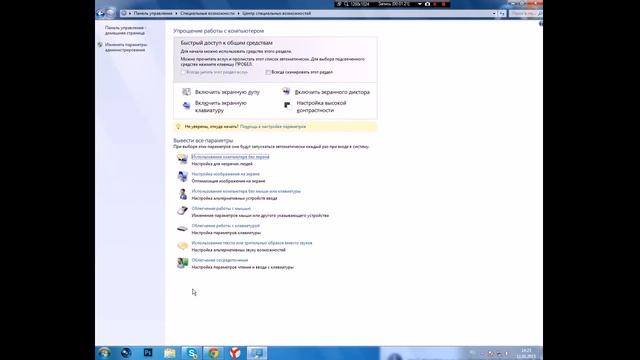Click the taskbar clock and date

[526, 353]
